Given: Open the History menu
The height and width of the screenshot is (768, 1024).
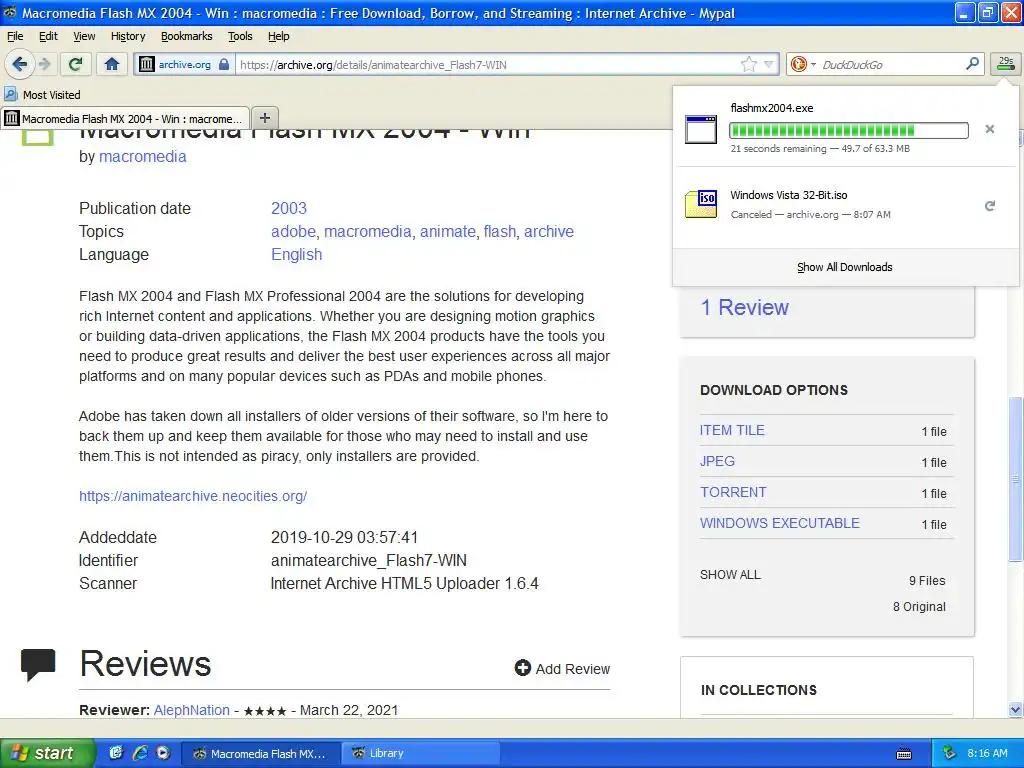Looking at the screenshot, I should [x=128, y=36].
